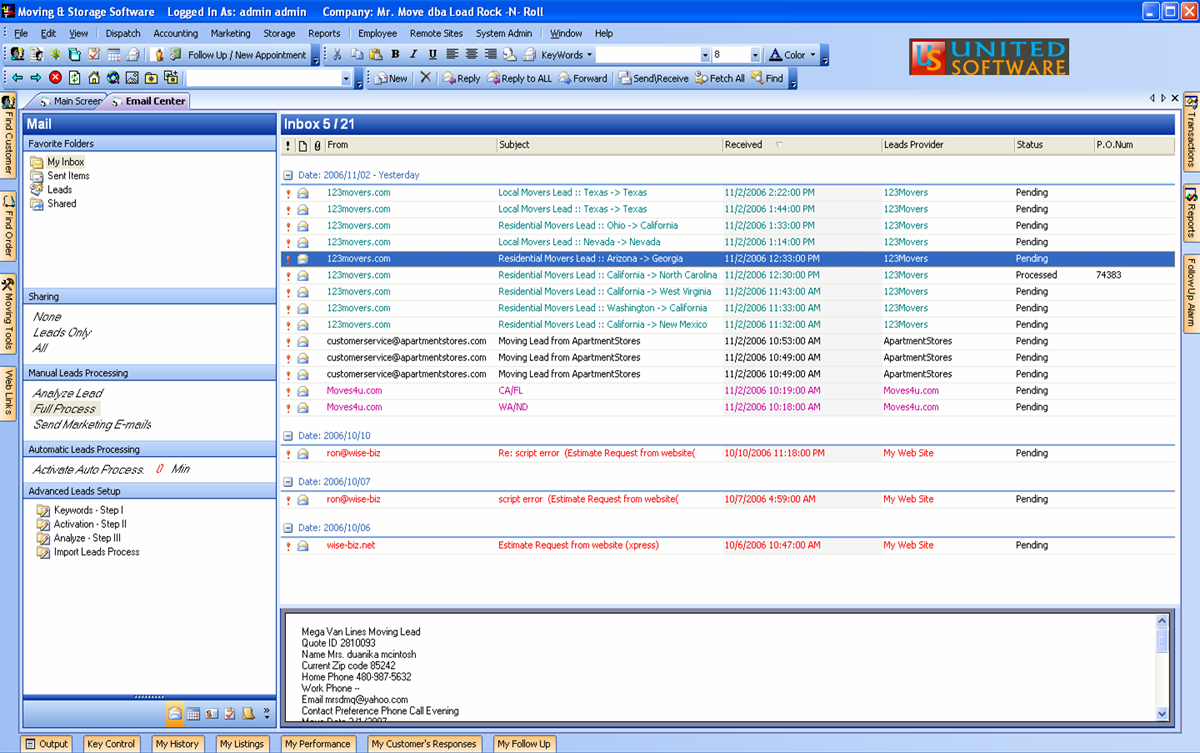Click the Notes icon in bottom panel
Image resolution: width=1200 pixels, height=753 pixels.
click(x=247, y=713)
